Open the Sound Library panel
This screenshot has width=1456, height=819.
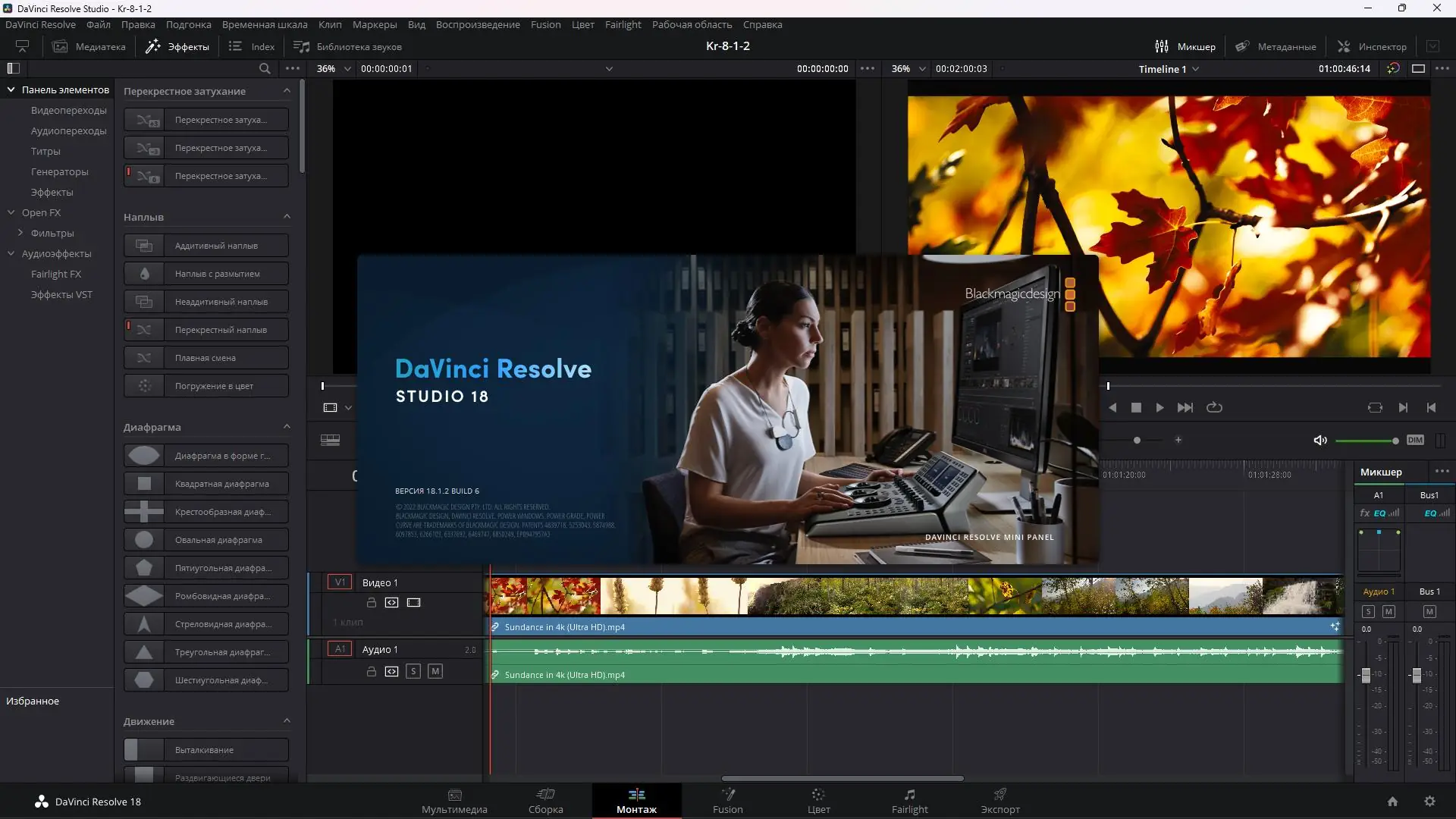pos(347,46)
